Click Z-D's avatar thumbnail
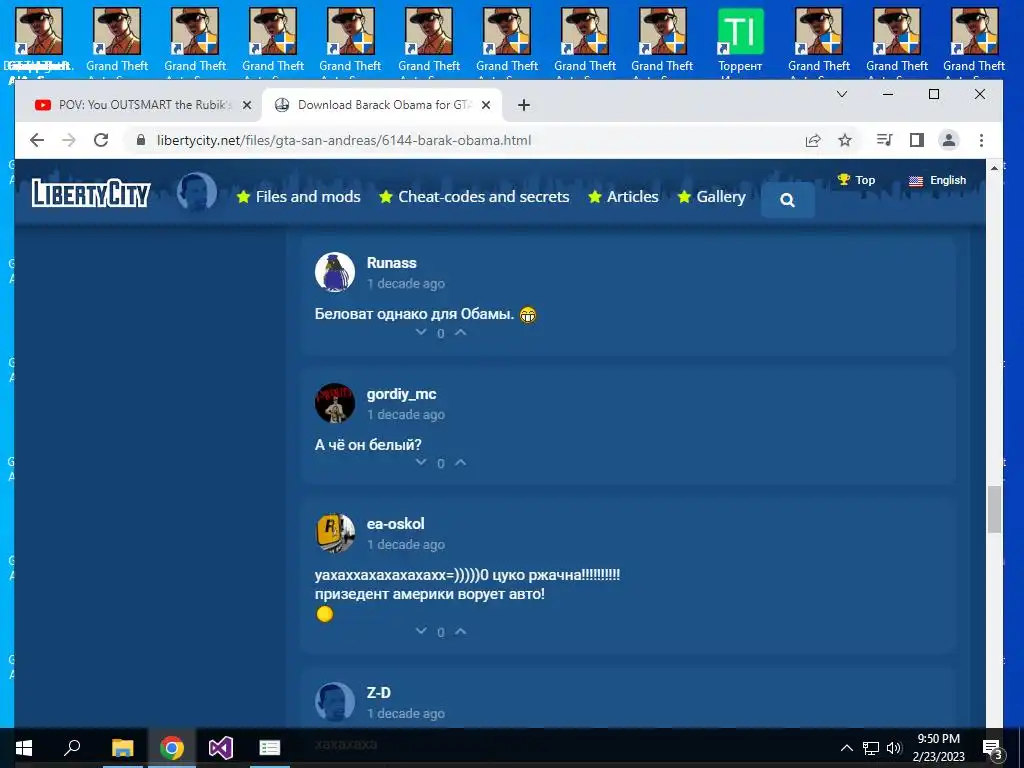 [x=335, y=702]
